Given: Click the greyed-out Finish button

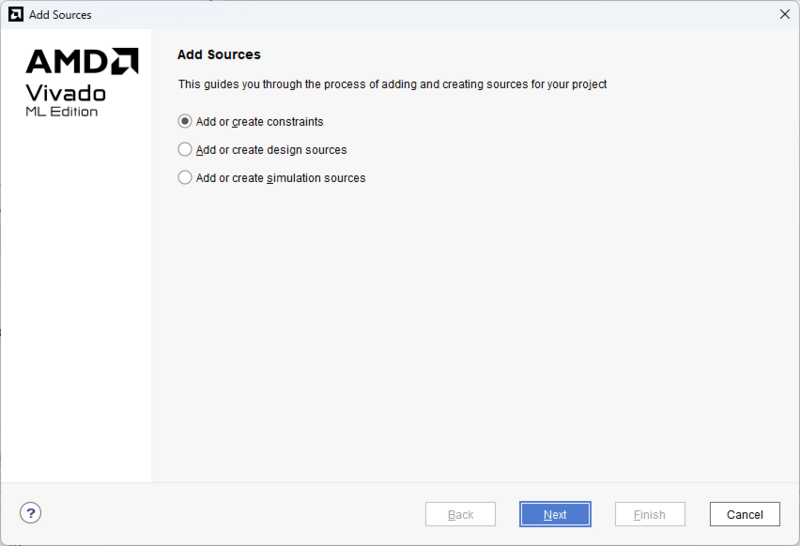Looking at the screenshot, I should pyautogui.click(x=650, y=514).
